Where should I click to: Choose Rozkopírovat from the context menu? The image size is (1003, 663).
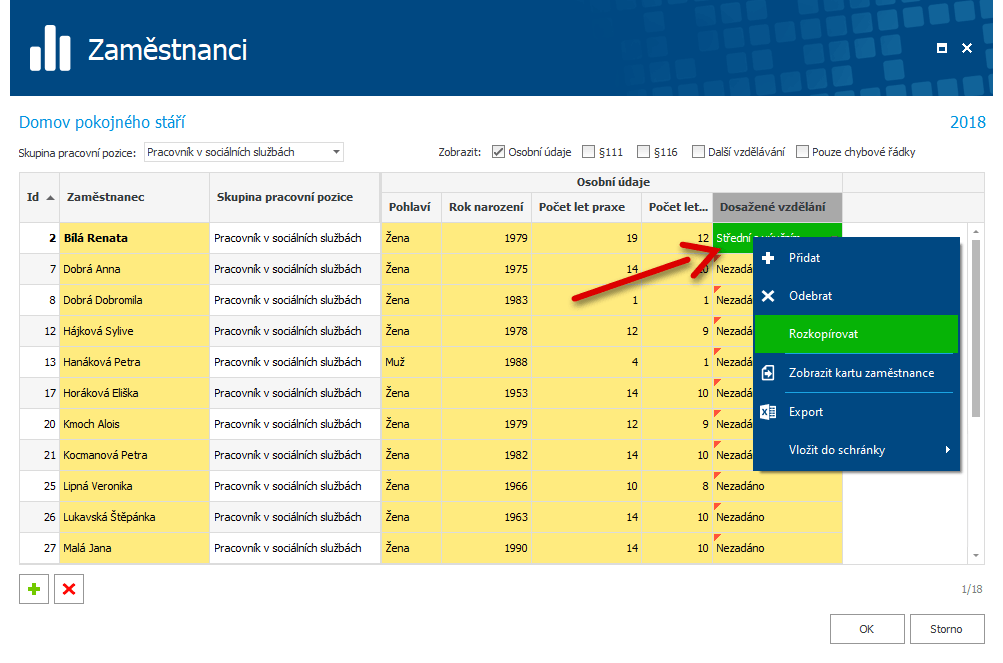click(857, 334)
